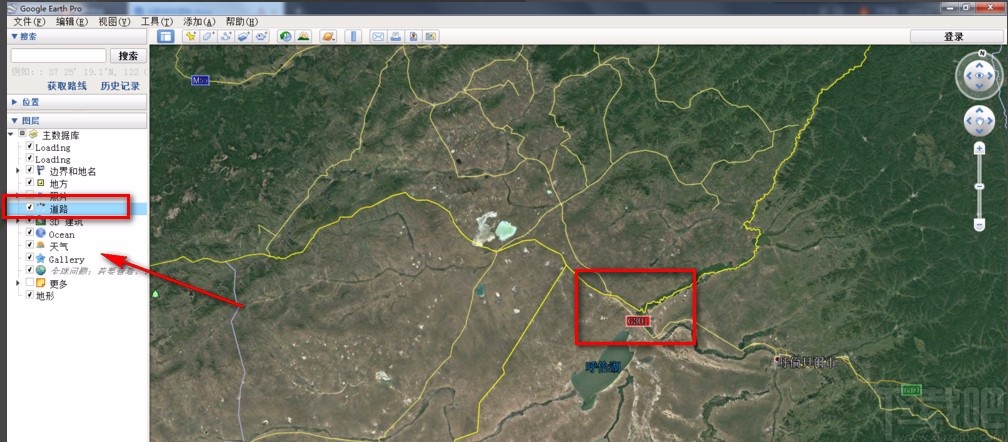The height and width of the screenshot is (442, 1008).
Task: Click the 天气 weather layer icon
Action: (40, 246)
